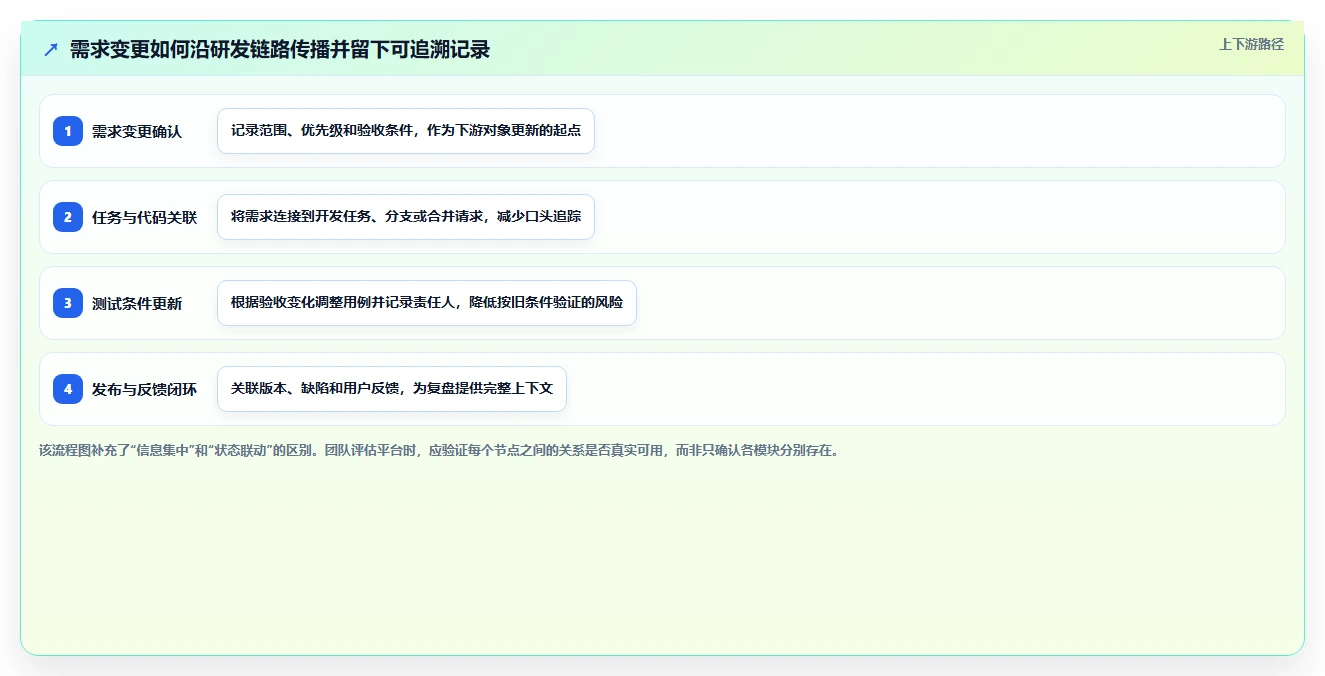Click the number 2 step badge
This screenshot has width=1325, height=676.
(x=68, y=217)
